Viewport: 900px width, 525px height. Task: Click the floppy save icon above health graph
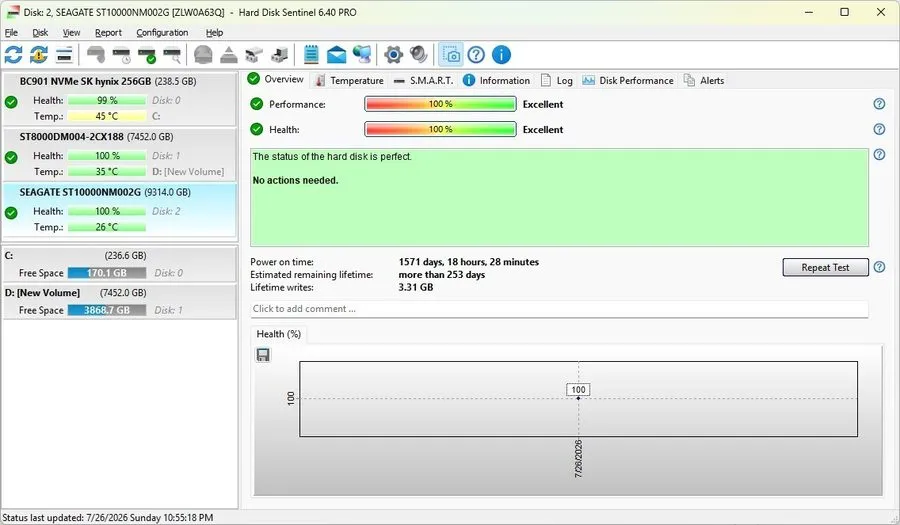[263, 355]
